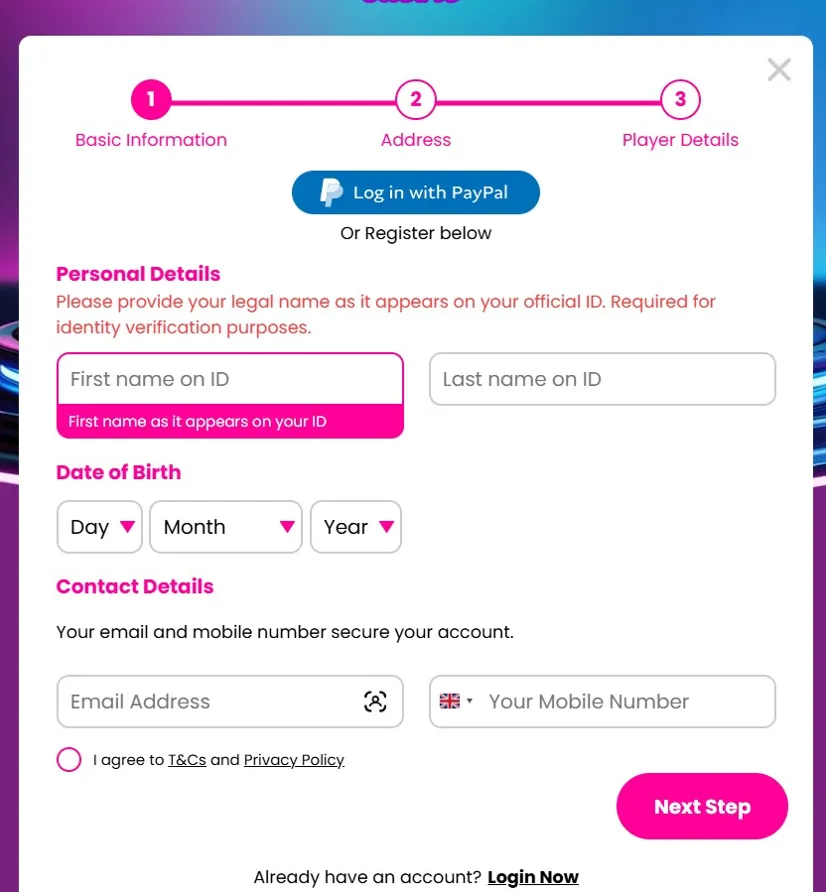This screenshot has width=826, height=892.
Task: Open the T&Cs link
Action: point(187,760)
